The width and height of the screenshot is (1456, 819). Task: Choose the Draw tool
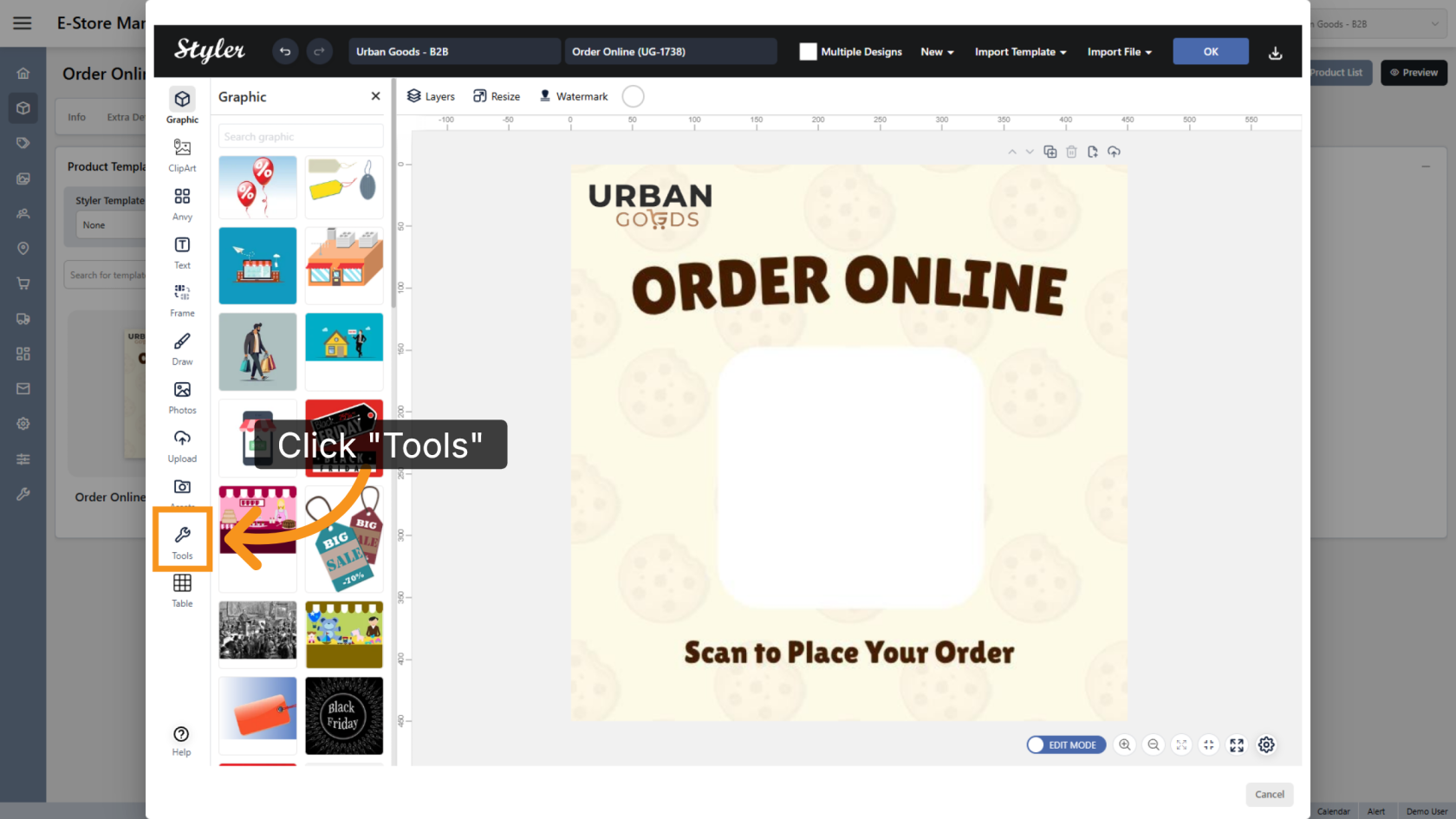click(182, 348)
